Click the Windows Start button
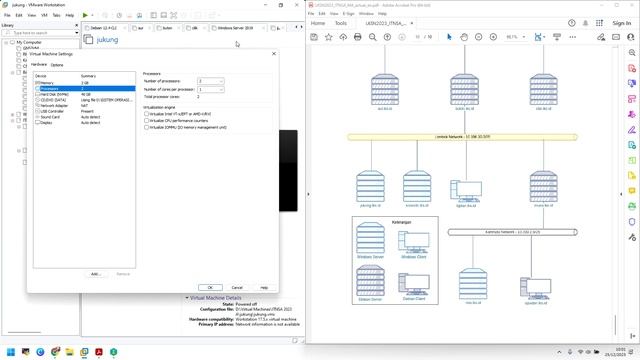This screenshot has width=640, height=360. coord(11,352)
